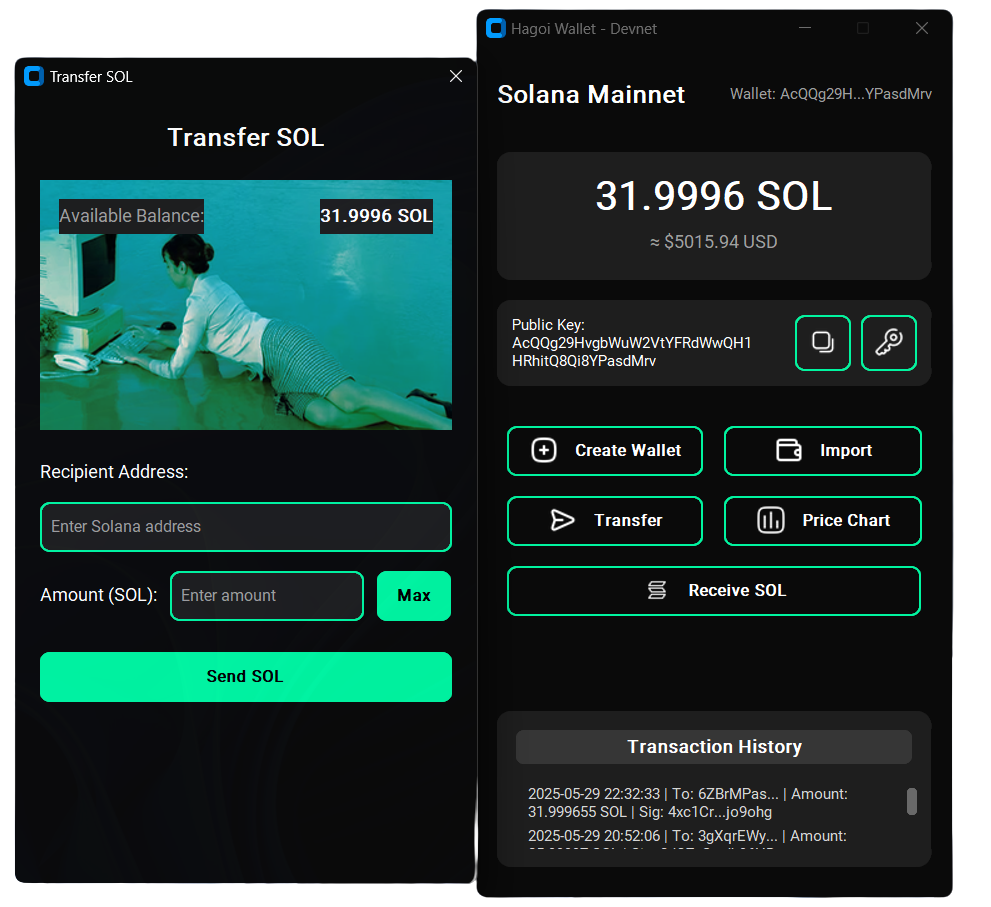Click the bar chart icon on Price Chart
The image size is (991, 907).
click(770, 520)
